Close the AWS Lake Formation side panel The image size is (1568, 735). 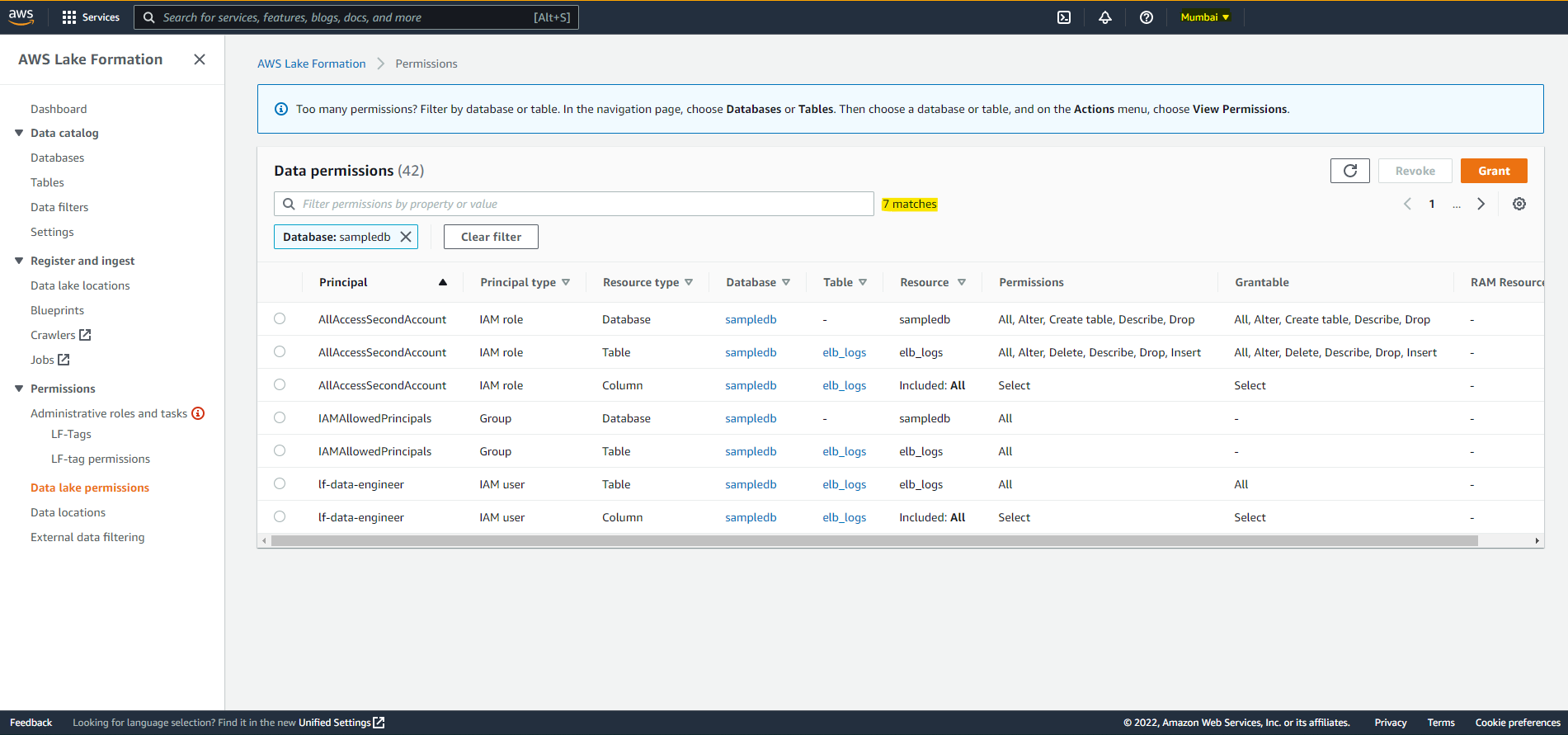200,59
